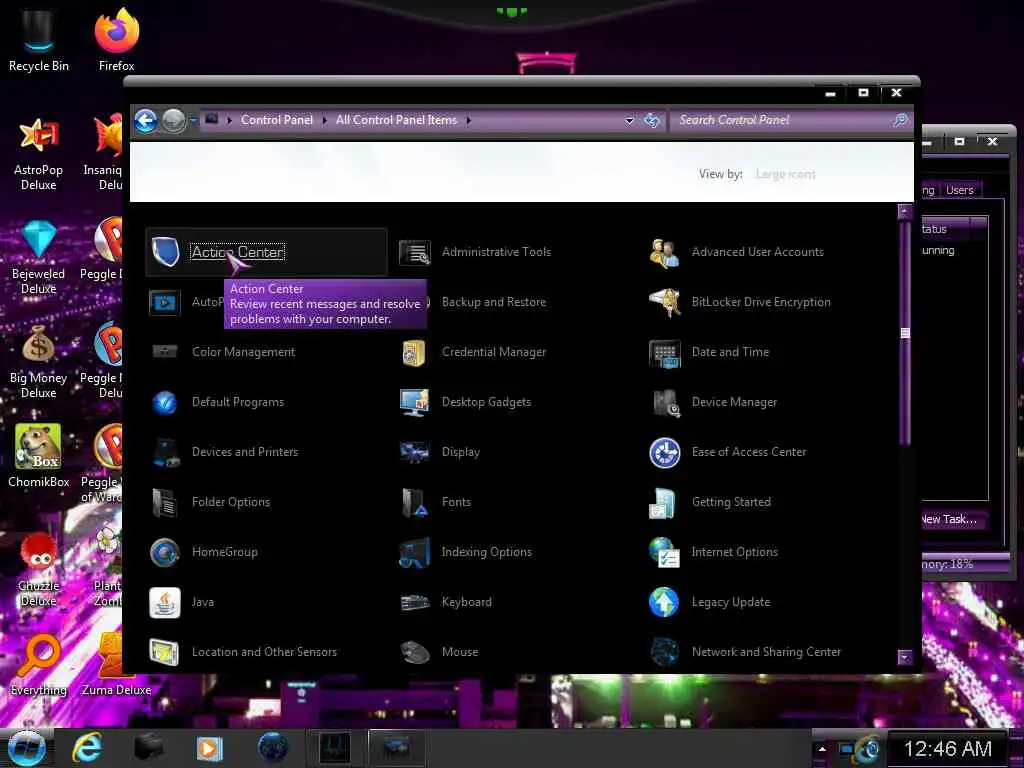
Task: Open the Indexing Options icon
Action: pyautogui.click(x=415, y=552)
